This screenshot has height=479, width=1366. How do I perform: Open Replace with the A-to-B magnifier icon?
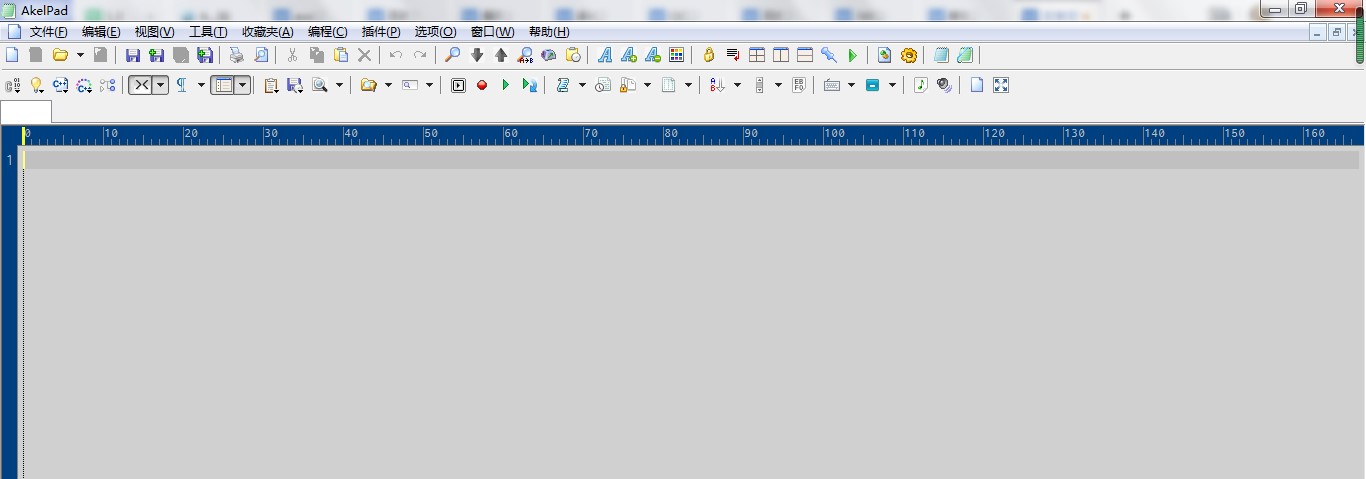click(x=524, y=55)
